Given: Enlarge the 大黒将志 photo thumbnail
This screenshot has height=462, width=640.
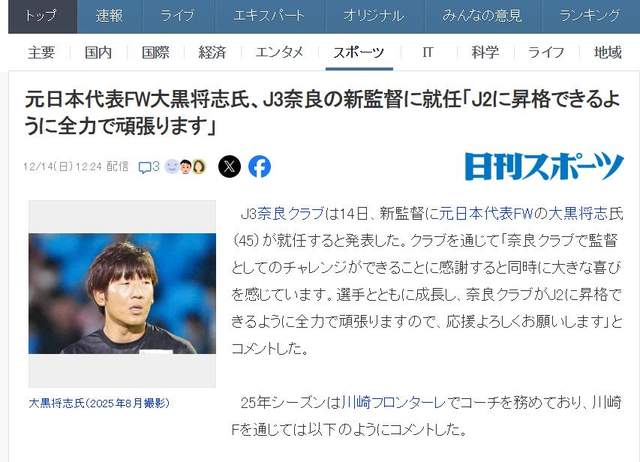Looking at the screenshot, I should [122, 293].
